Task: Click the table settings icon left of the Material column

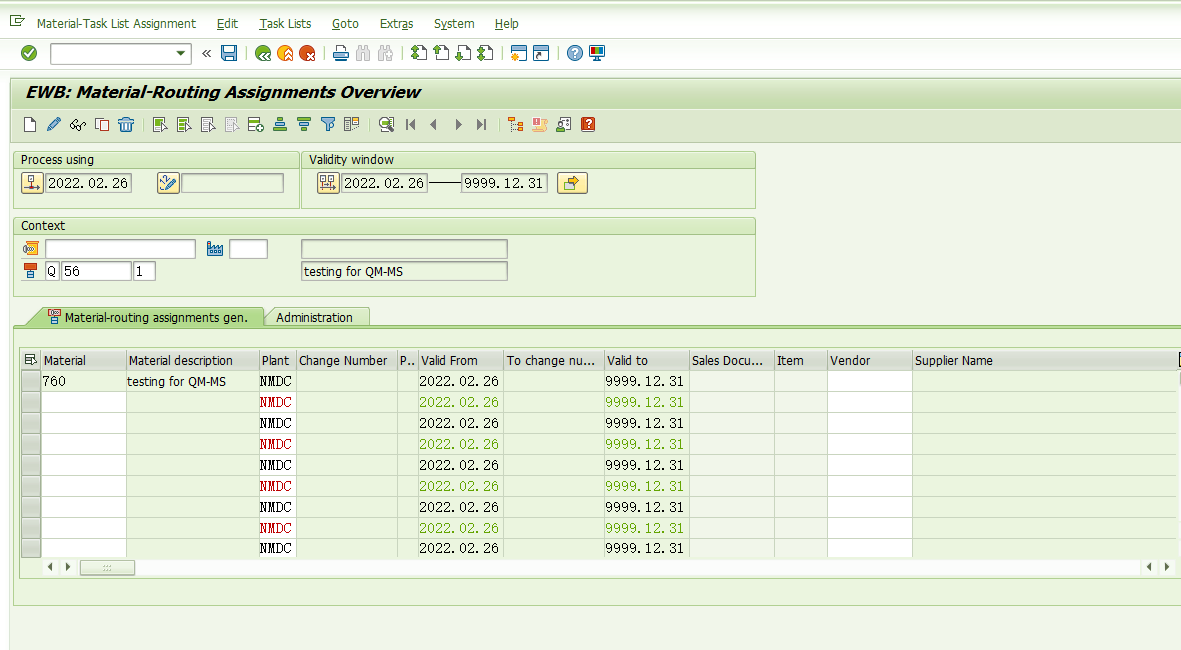Action: [x=30, y=360]
